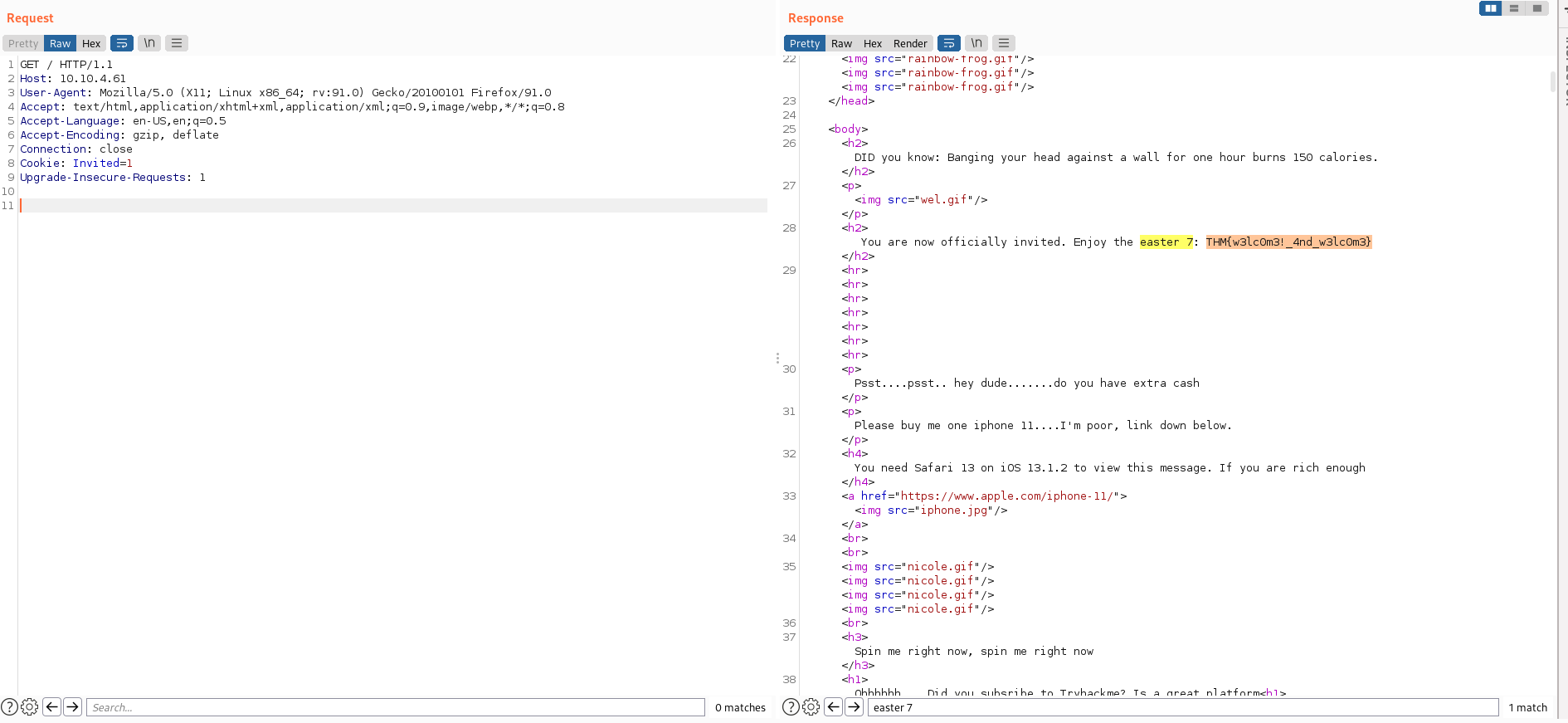
Task: Select stacked vertical layout icon
Action: (x=1514, y=8)
